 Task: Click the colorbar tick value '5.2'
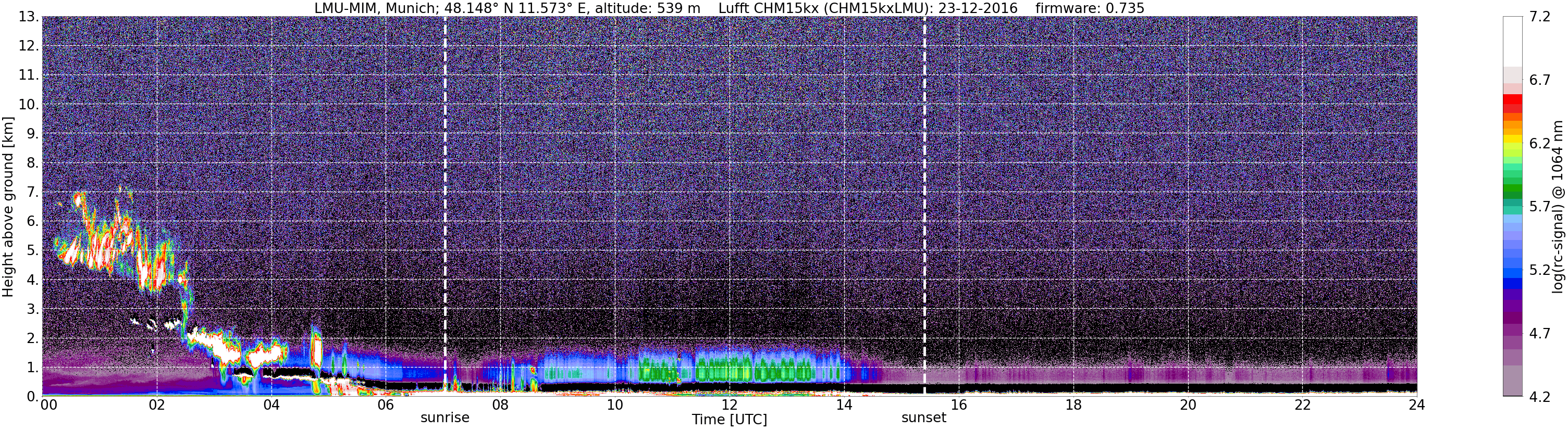click(x=1539, y=270)
